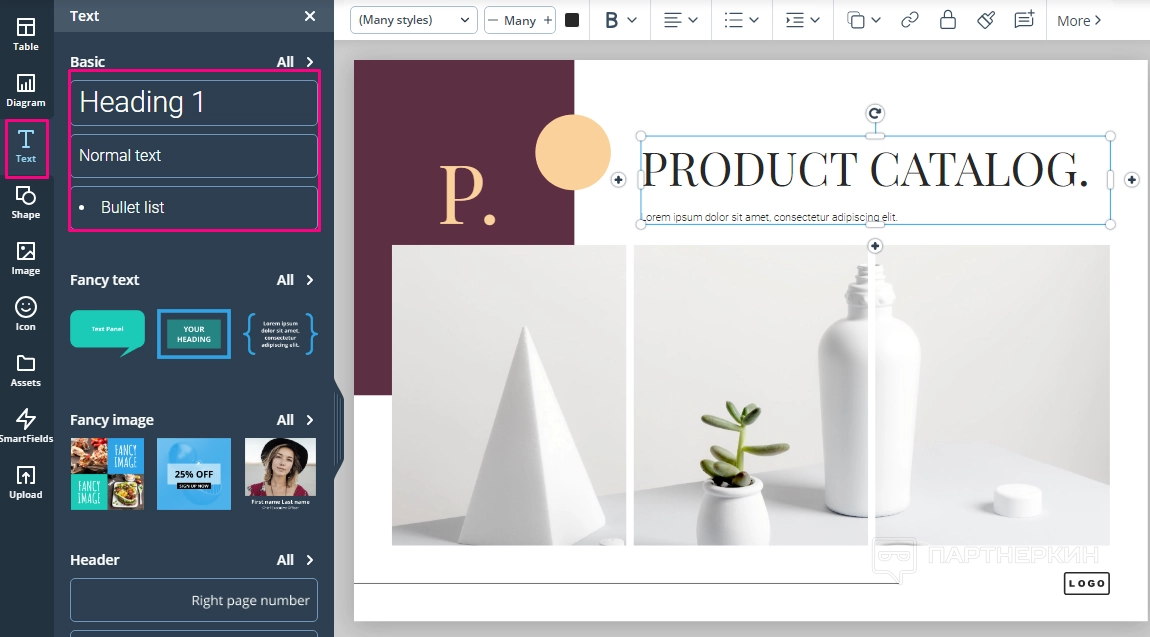Show all Fancy text options
The width and height of the screenshot is (1150, 637).
(x=295, y=280)
